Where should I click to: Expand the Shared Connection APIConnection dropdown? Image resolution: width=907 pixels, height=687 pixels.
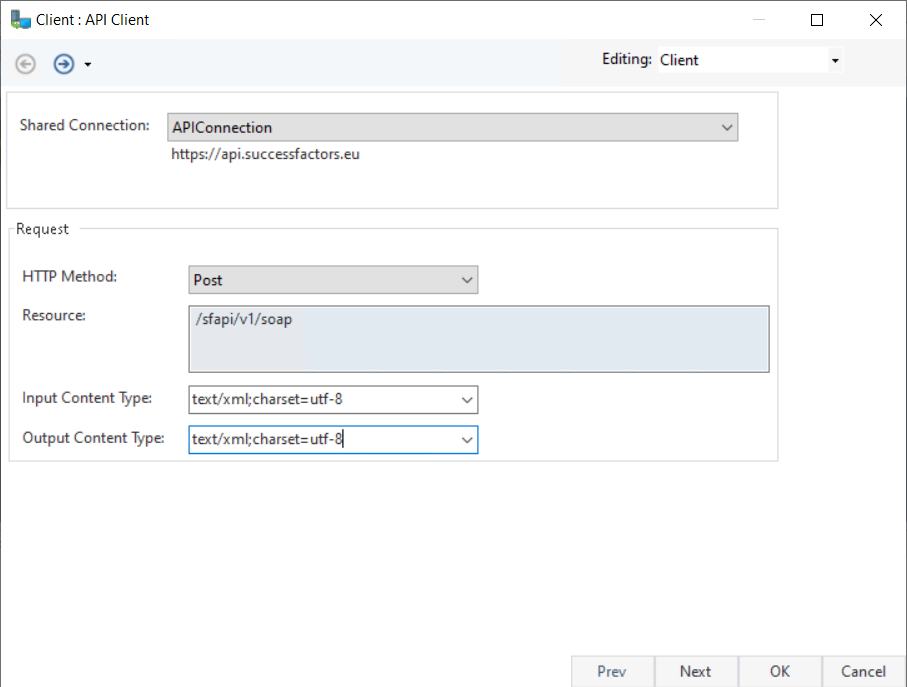click(727, 127)
